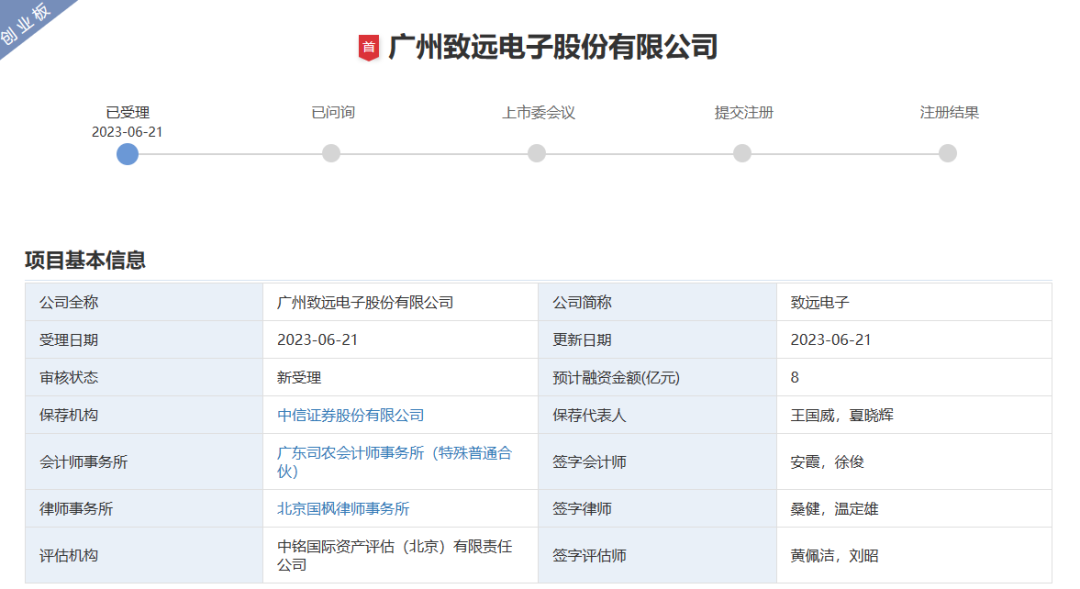The height and width of the screenshot is (589, 1080).
Task: Click the 上市委会议 stage label text
Action: coord(538,112)
